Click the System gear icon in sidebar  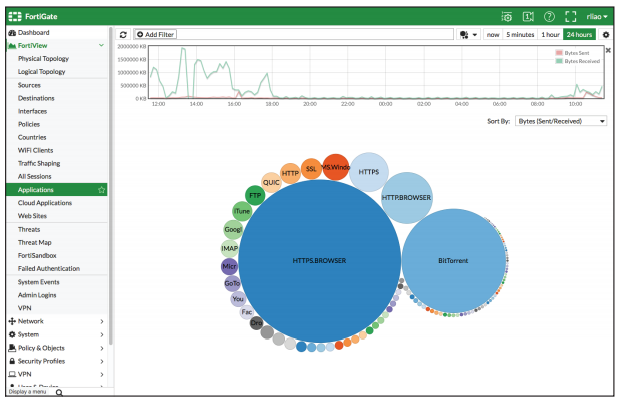[12, 334]
